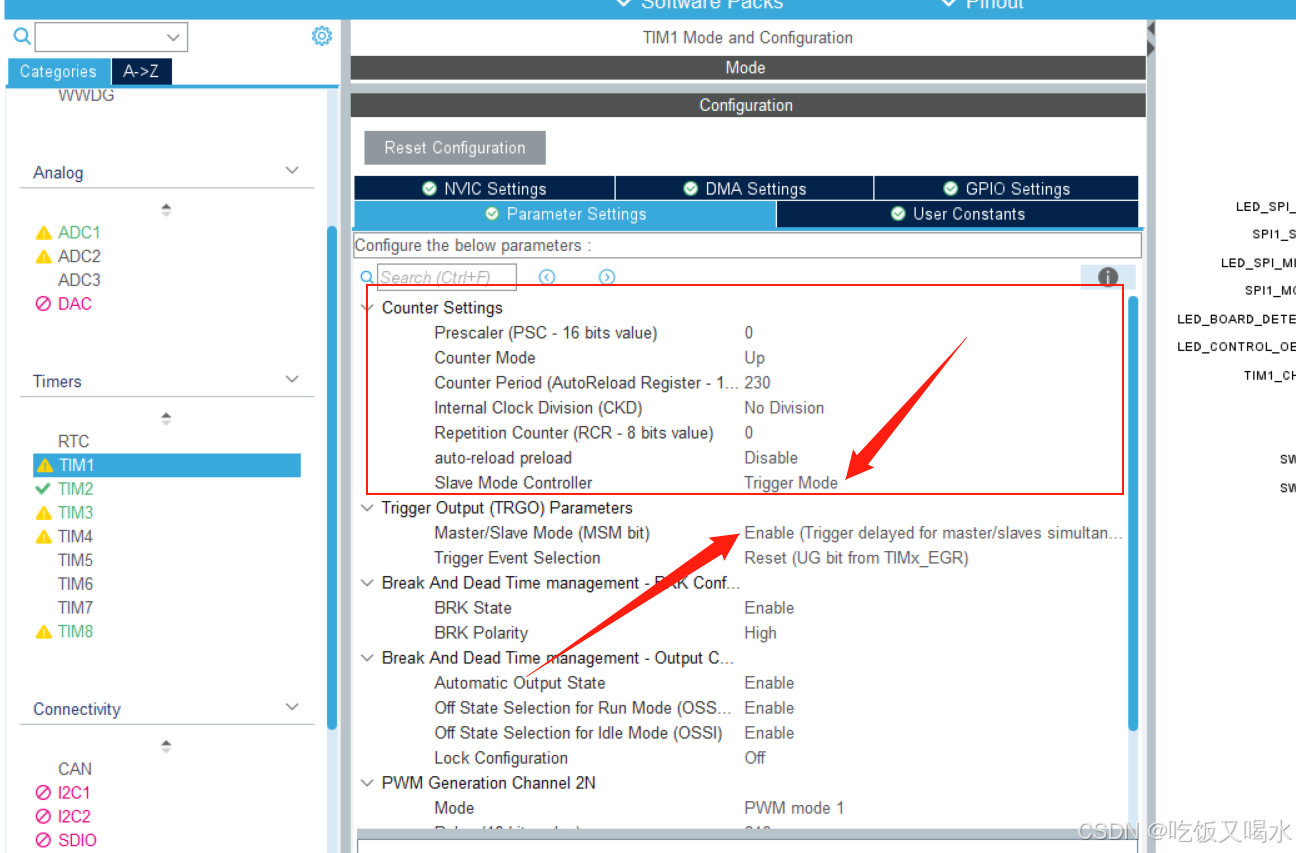This screenshot has height=853, width=1296.
Task: Select CAN in the Connectivity list
Action: click(x=75, y=769)
